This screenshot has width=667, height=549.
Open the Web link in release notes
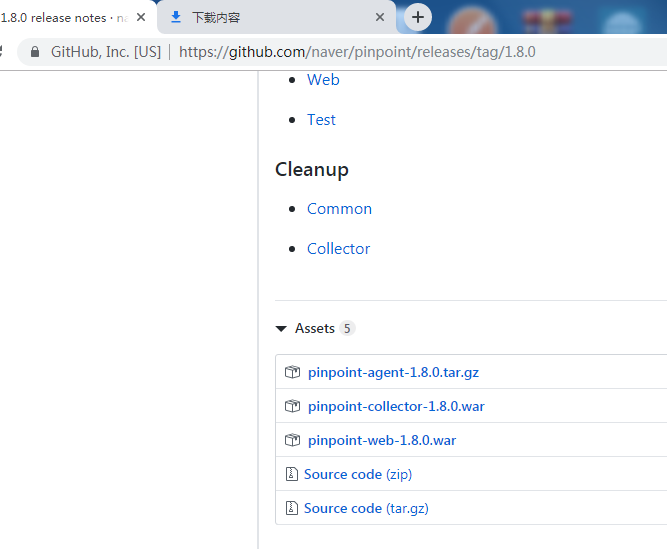point(323,80)
